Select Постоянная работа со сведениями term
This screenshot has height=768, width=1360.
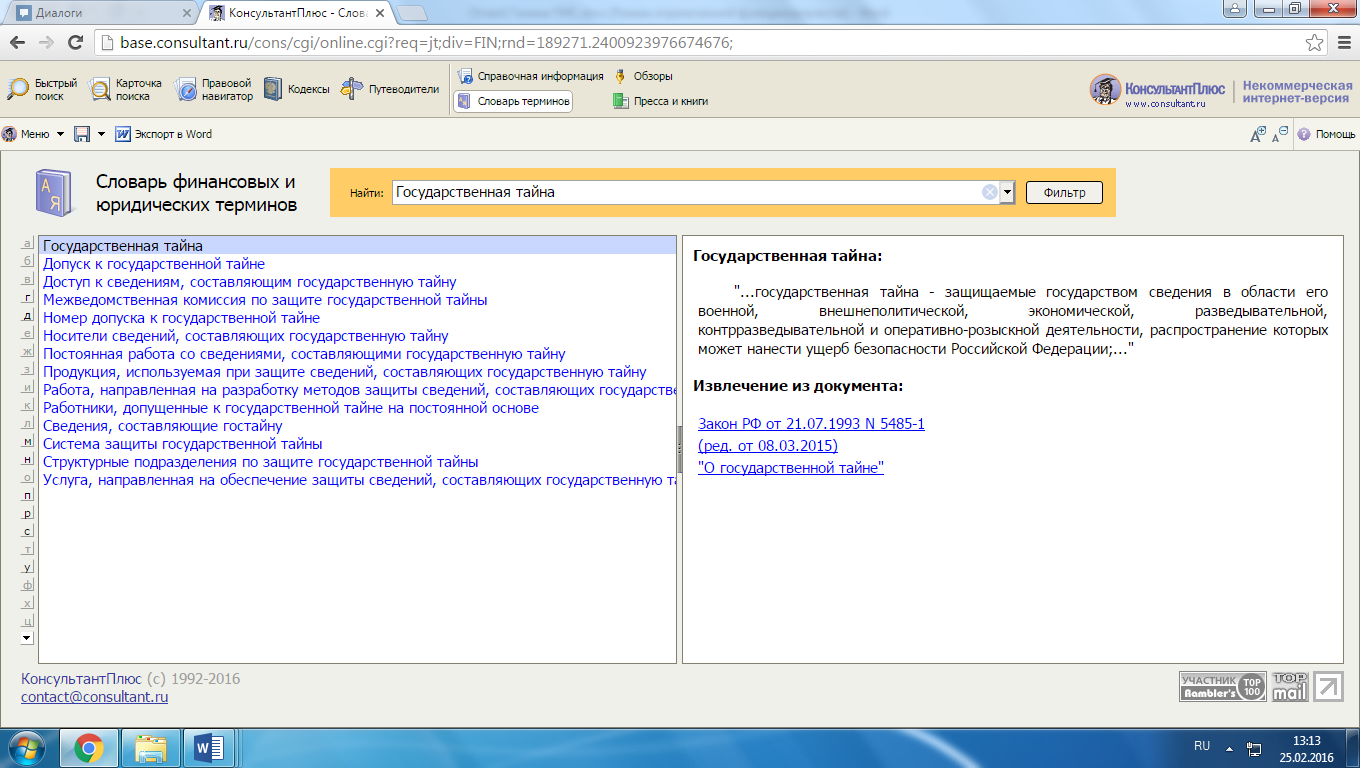tap(304, 354)
